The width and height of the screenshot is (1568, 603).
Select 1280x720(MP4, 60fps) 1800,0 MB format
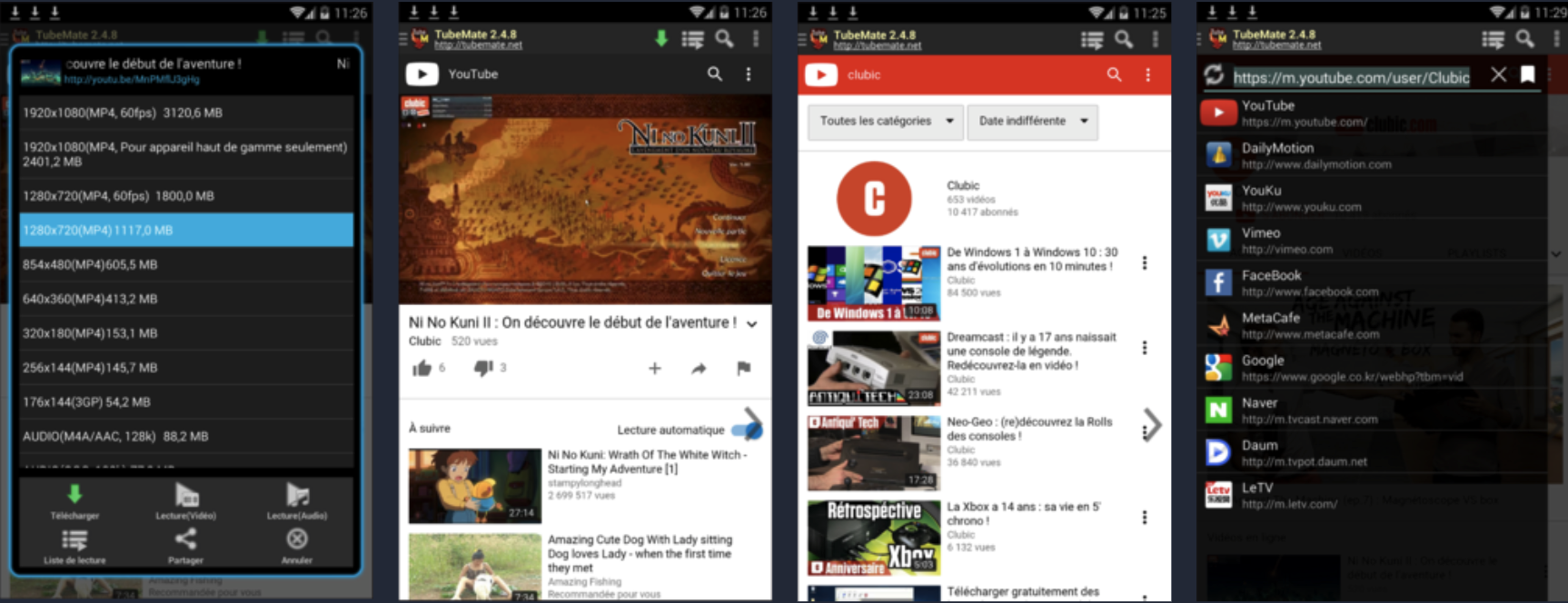[x=186, y=195]
